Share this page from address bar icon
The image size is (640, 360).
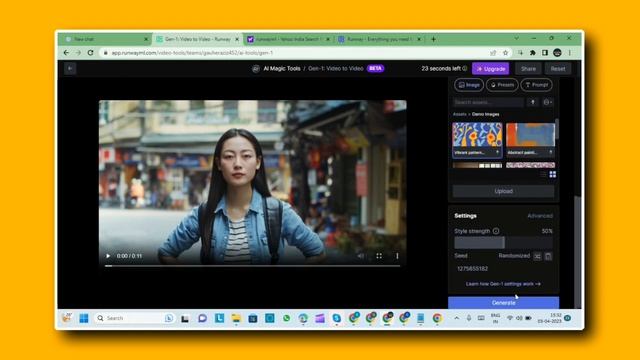(493, 53)
